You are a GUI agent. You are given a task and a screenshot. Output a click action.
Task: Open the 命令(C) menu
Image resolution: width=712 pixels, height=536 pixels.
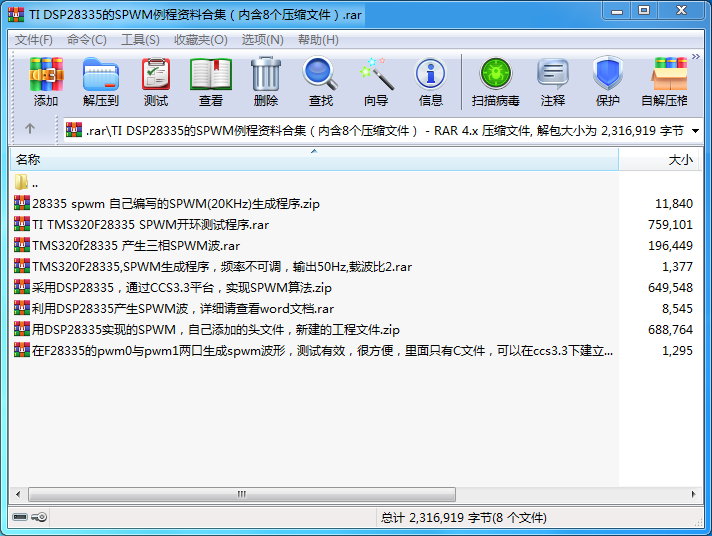[x=87, y=40]
